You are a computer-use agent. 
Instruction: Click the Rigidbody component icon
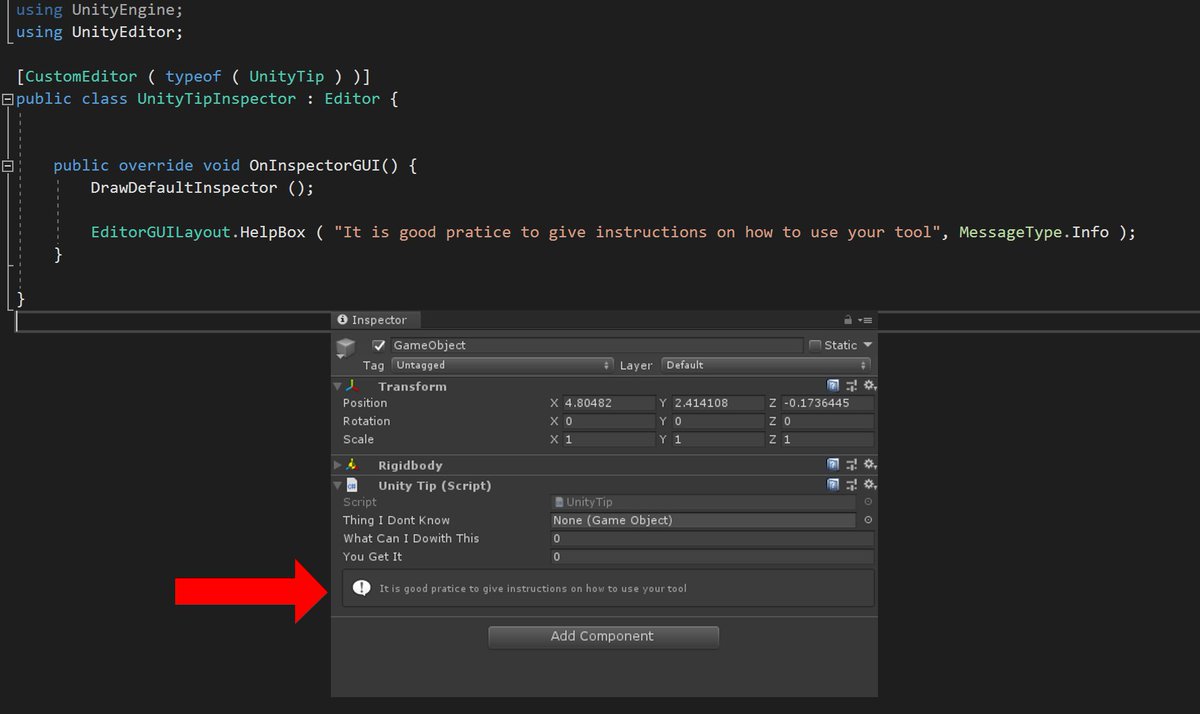click(352, 465)
